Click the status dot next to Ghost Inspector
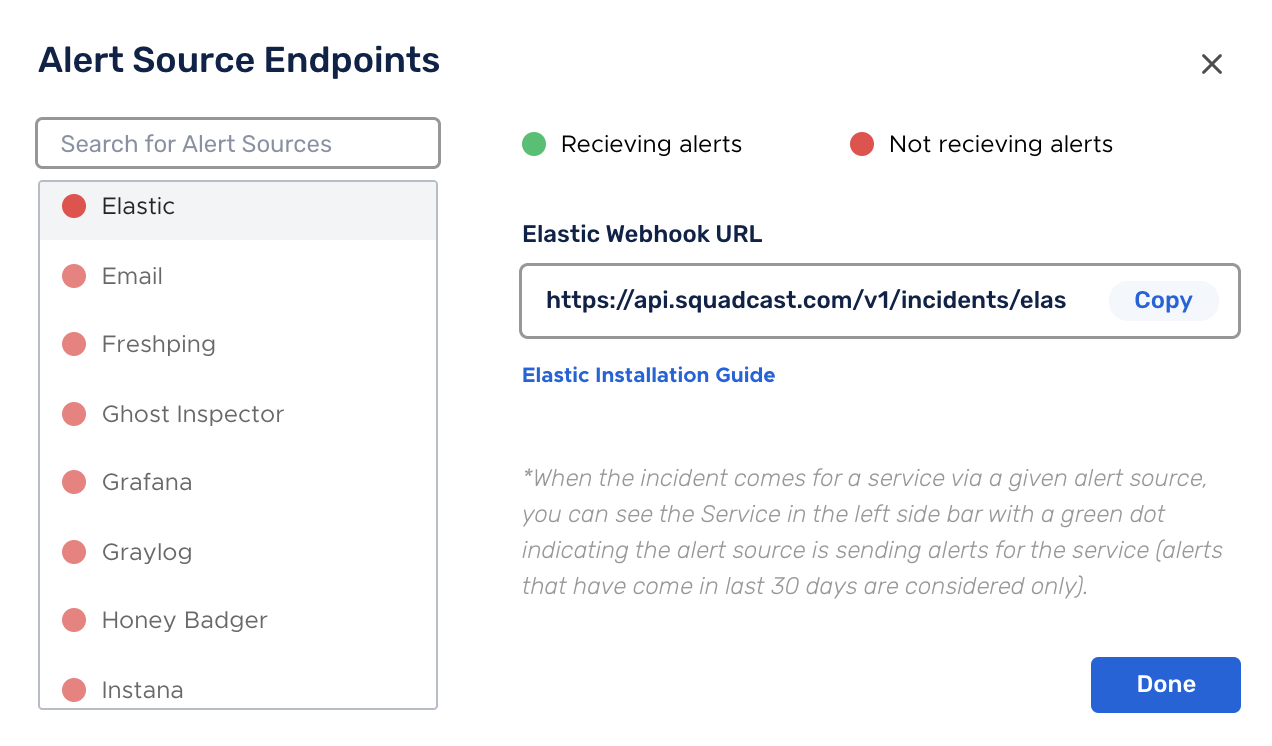 [74, 414]
